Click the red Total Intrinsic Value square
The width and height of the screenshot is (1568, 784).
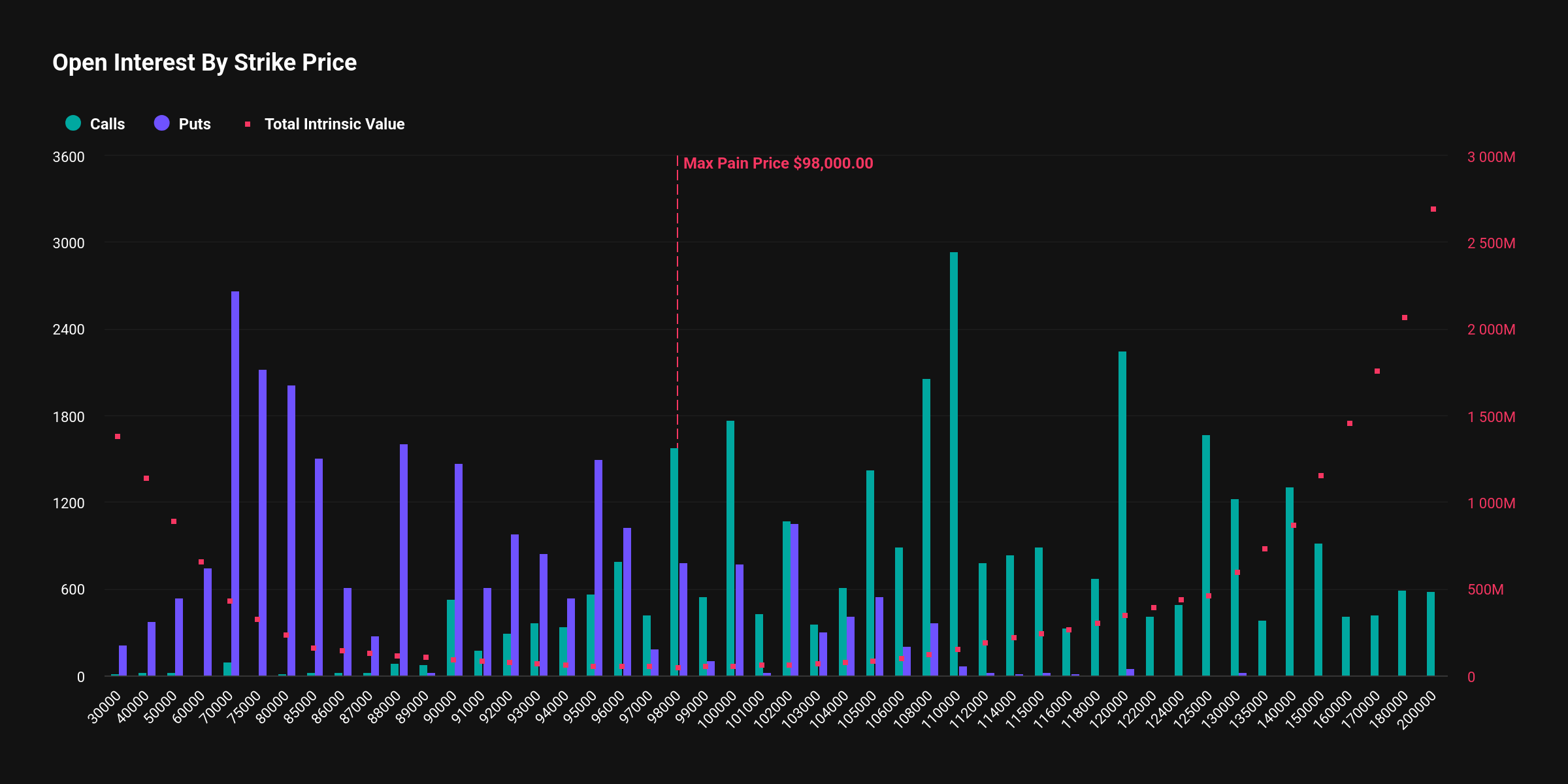(248, 124)
